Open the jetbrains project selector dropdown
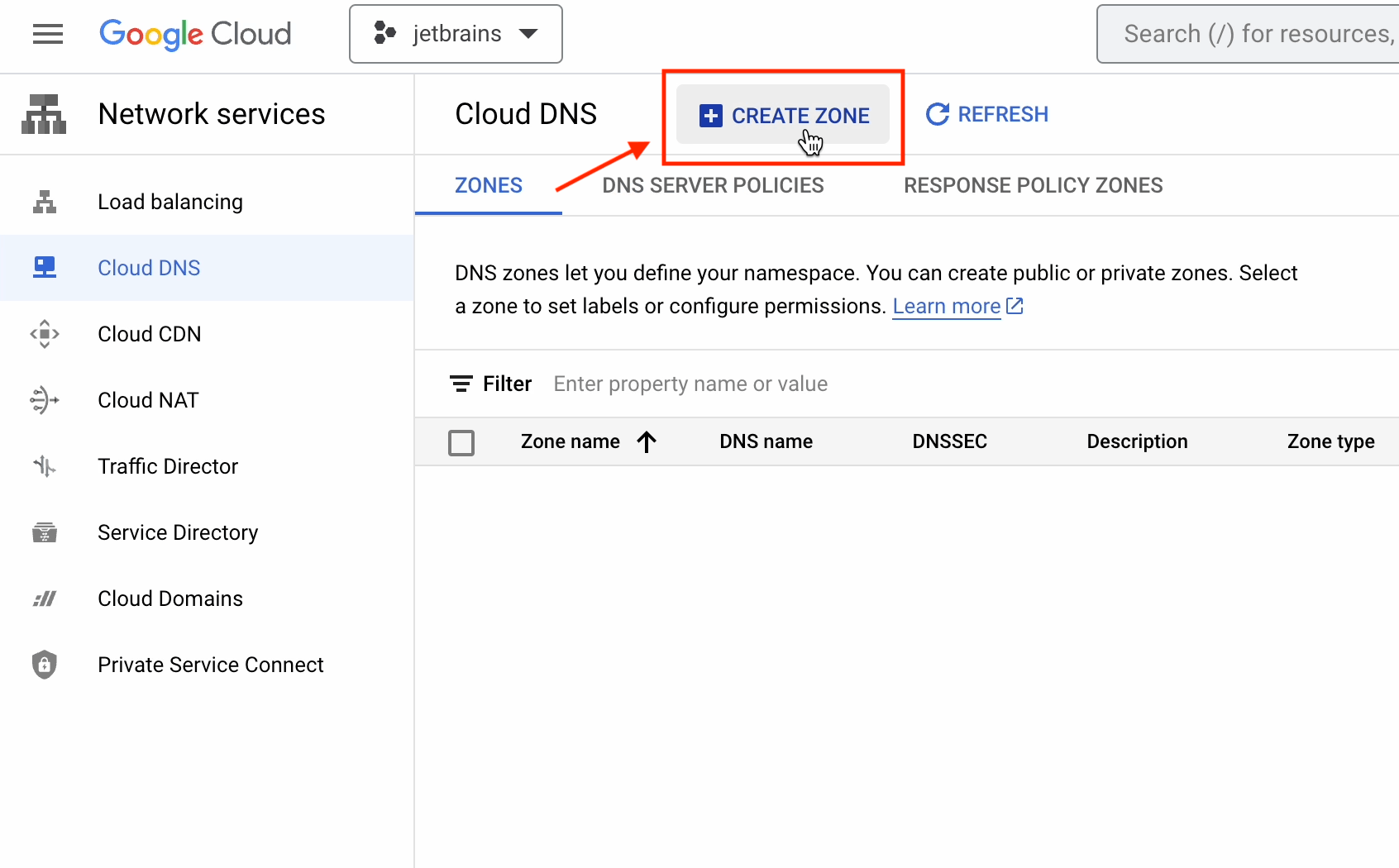Viewport: 1399px width, 868px height. pyautogui.click(x=456, y=34)
